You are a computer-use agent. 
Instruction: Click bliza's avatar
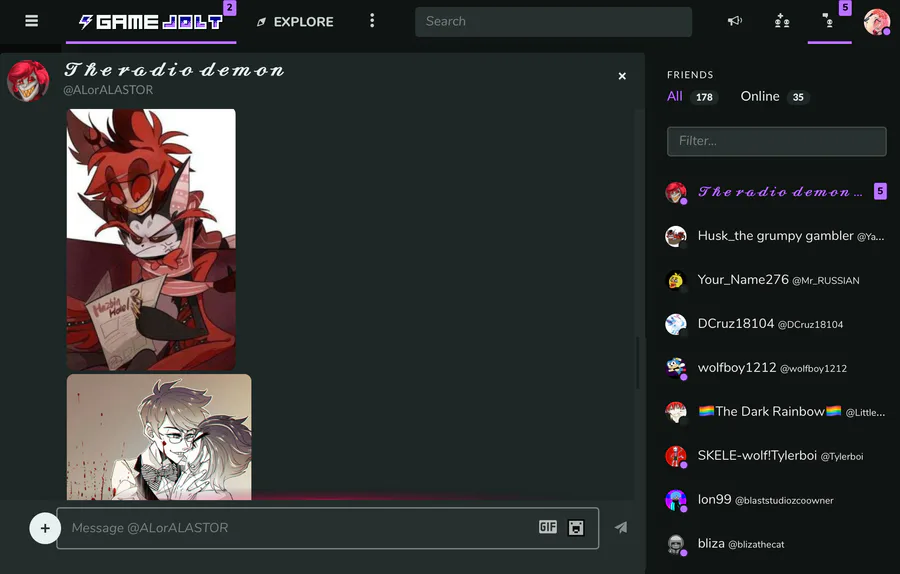[x=676, y=544]
